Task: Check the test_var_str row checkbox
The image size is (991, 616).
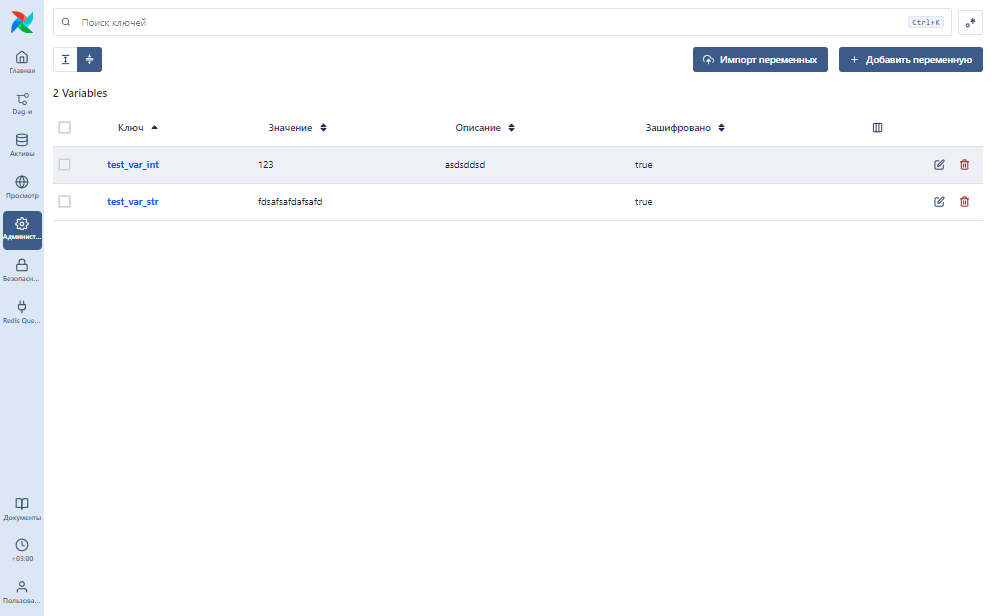Action: [64, 202]
